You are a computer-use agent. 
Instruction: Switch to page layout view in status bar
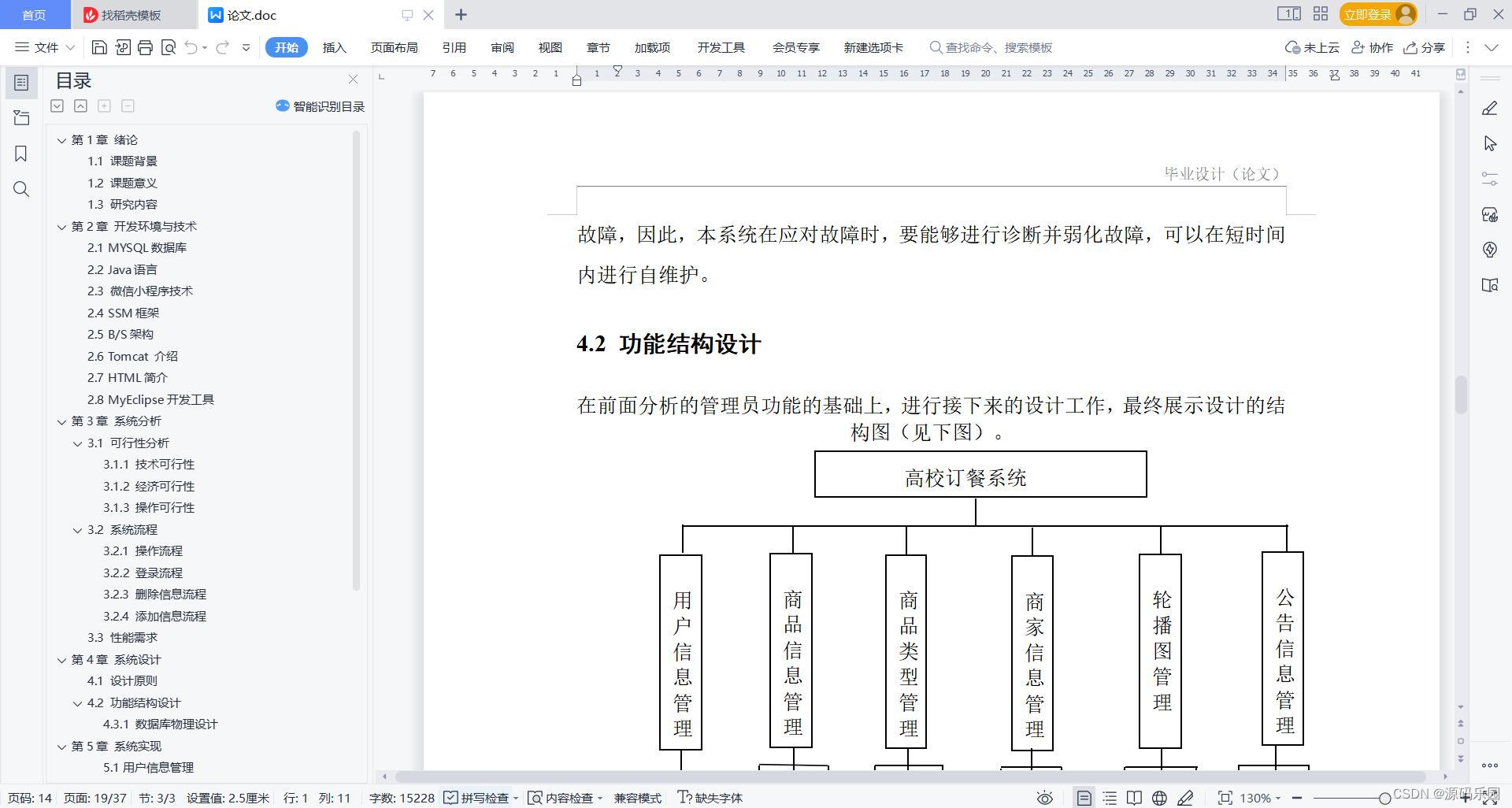point(1084,798)
